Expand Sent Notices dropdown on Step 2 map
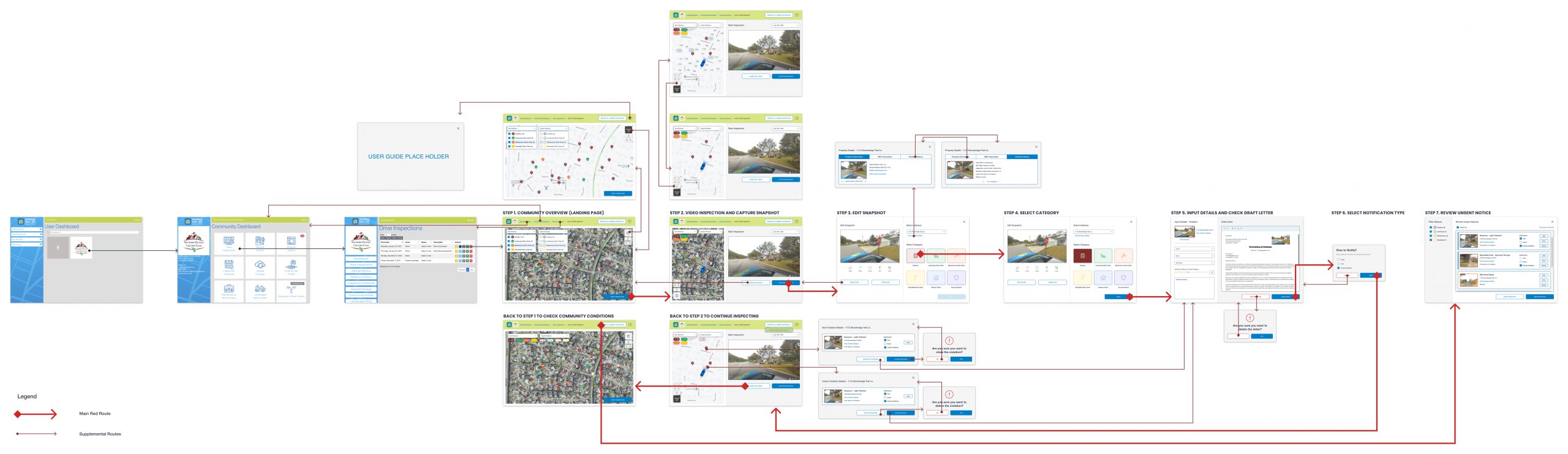Viewport: 1568px width, 454px height. pos(685,231)
